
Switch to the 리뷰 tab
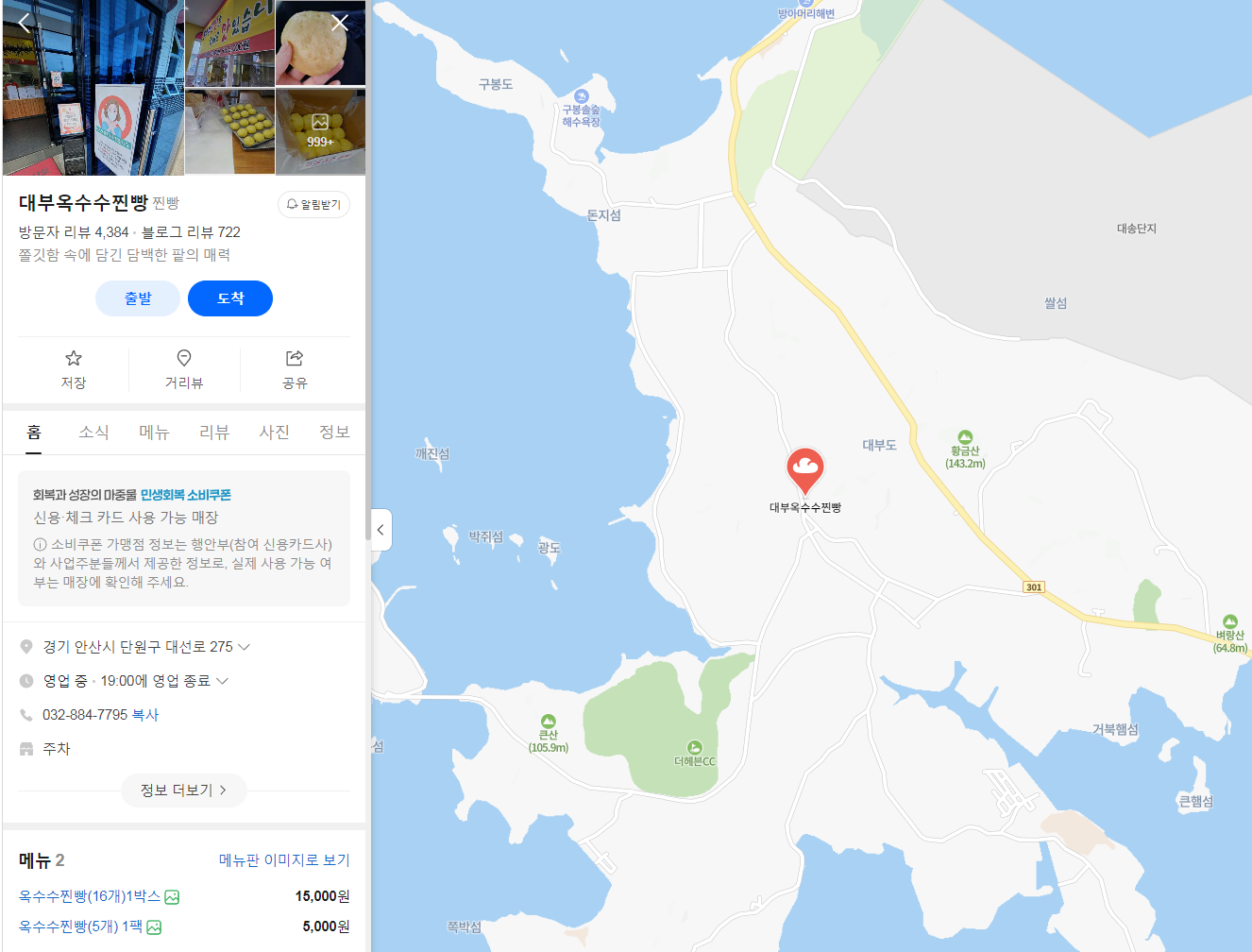pyautogui.click(x=214, y=433)
